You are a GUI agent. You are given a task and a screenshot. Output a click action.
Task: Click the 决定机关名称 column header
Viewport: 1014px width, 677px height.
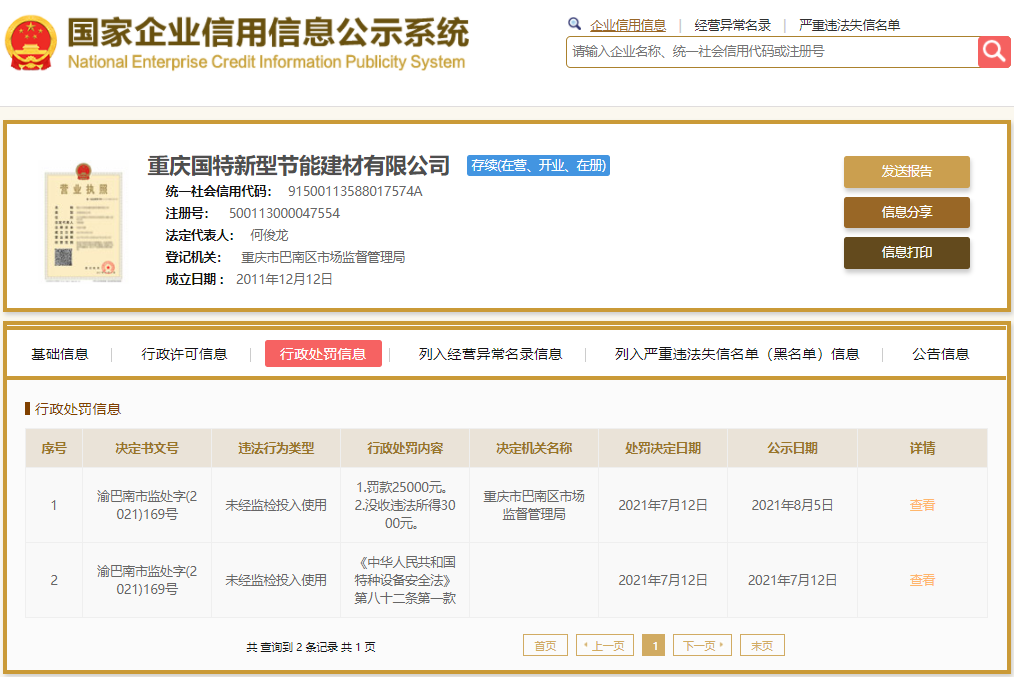(x=534, y=448)
